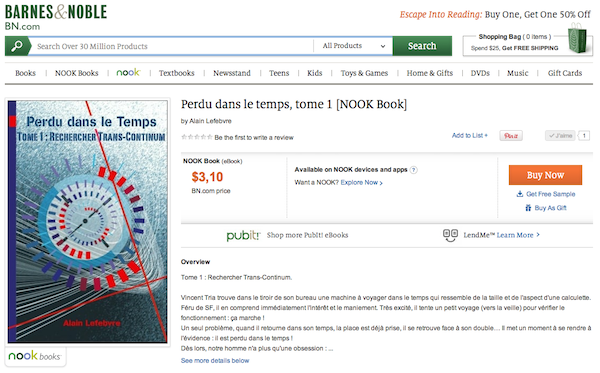
Task: Go to the Toys & Games section
Action: point(364,73)
